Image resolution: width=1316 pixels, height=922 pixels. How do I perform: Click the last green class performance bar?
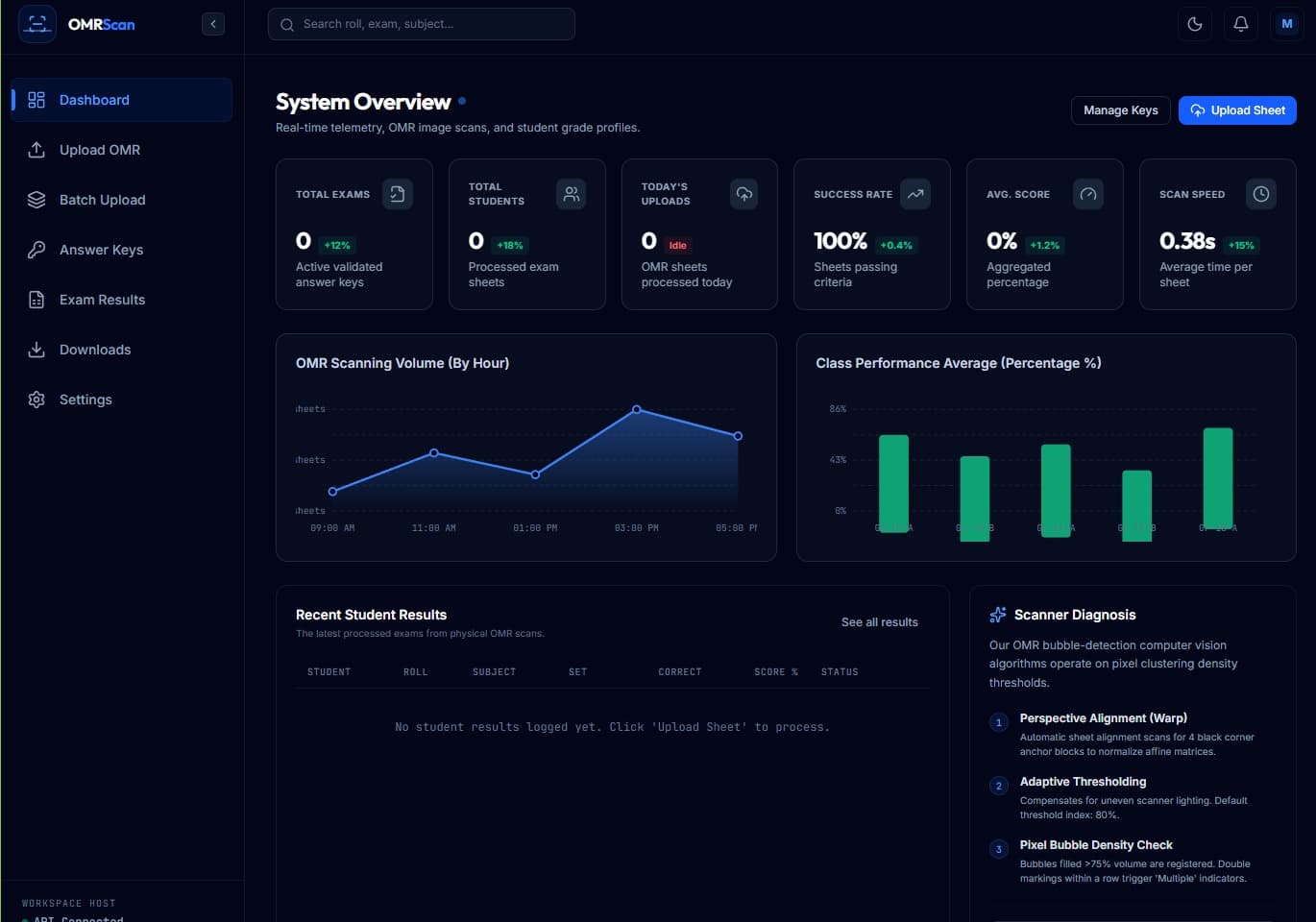click(1218, 479)
